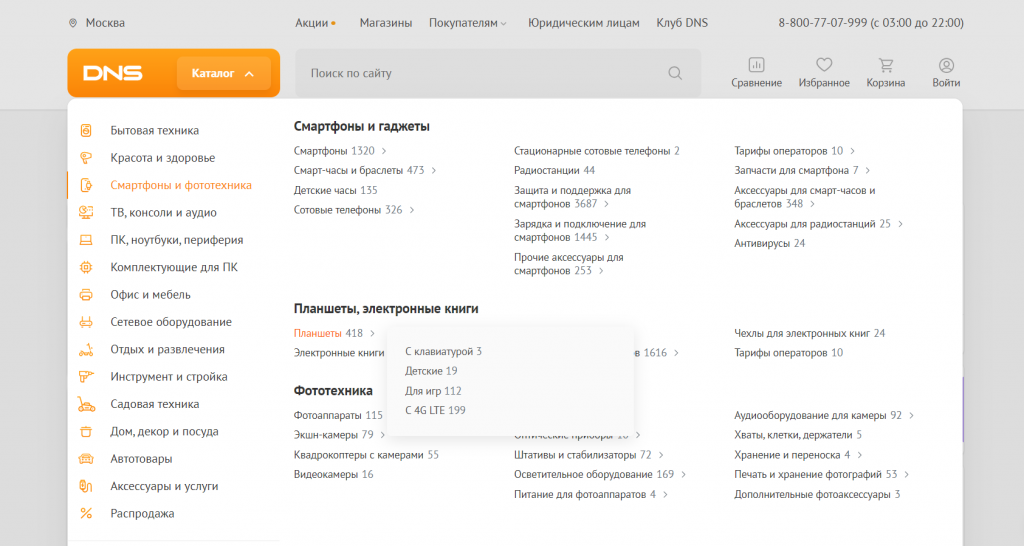The height and width of the screenshot is (546, 1024).
Task: Open the Избранное heart icon
Action: tap(824, 65)
